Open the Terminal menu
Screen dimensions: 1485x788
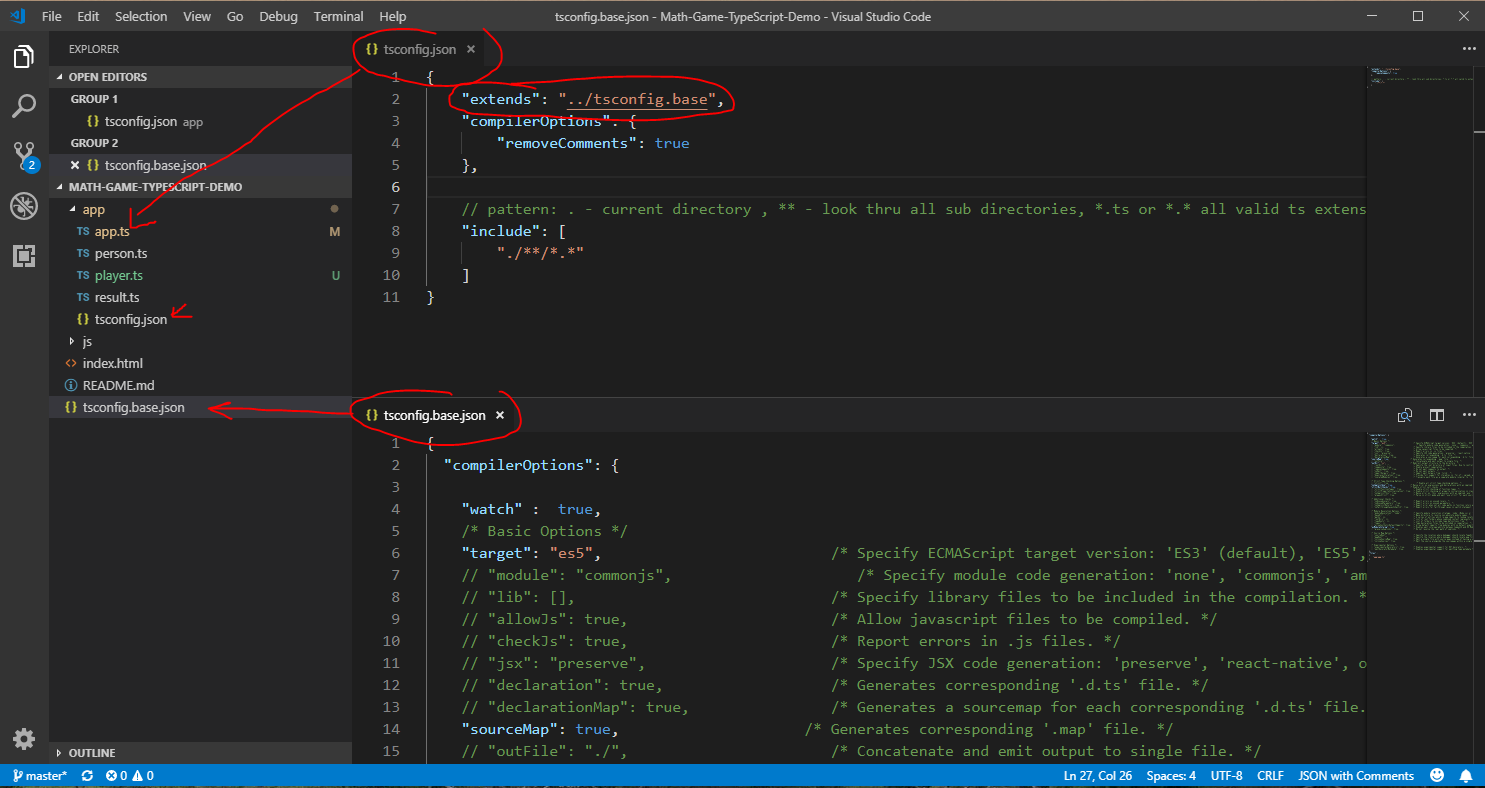pyautogui.click(x=338, y=16)
